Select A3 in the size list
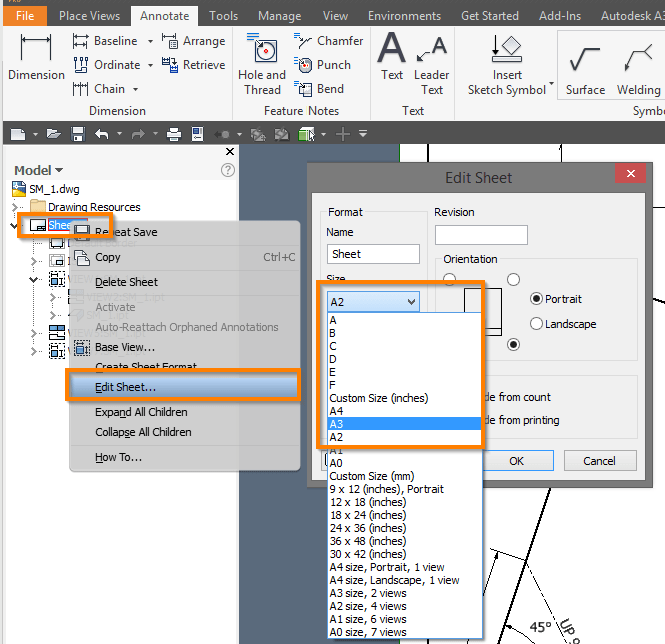Viewport: 665px width, 644px height. [405, 424]
